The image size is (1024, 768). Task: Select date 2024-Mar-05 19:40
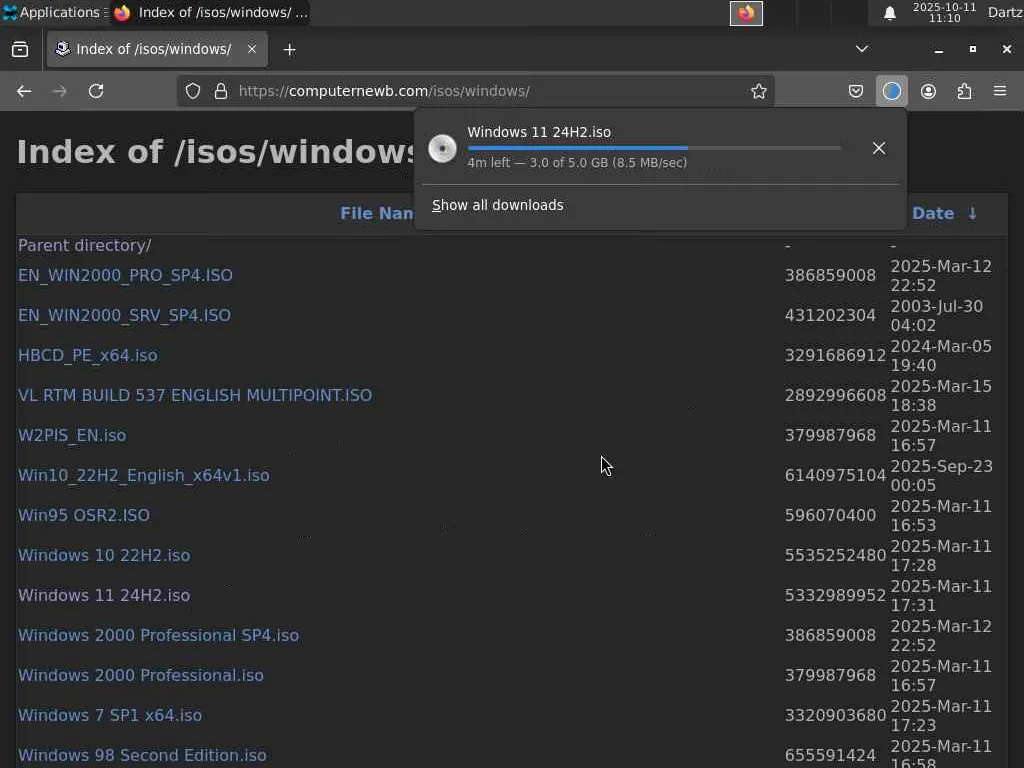pos(941,355)
